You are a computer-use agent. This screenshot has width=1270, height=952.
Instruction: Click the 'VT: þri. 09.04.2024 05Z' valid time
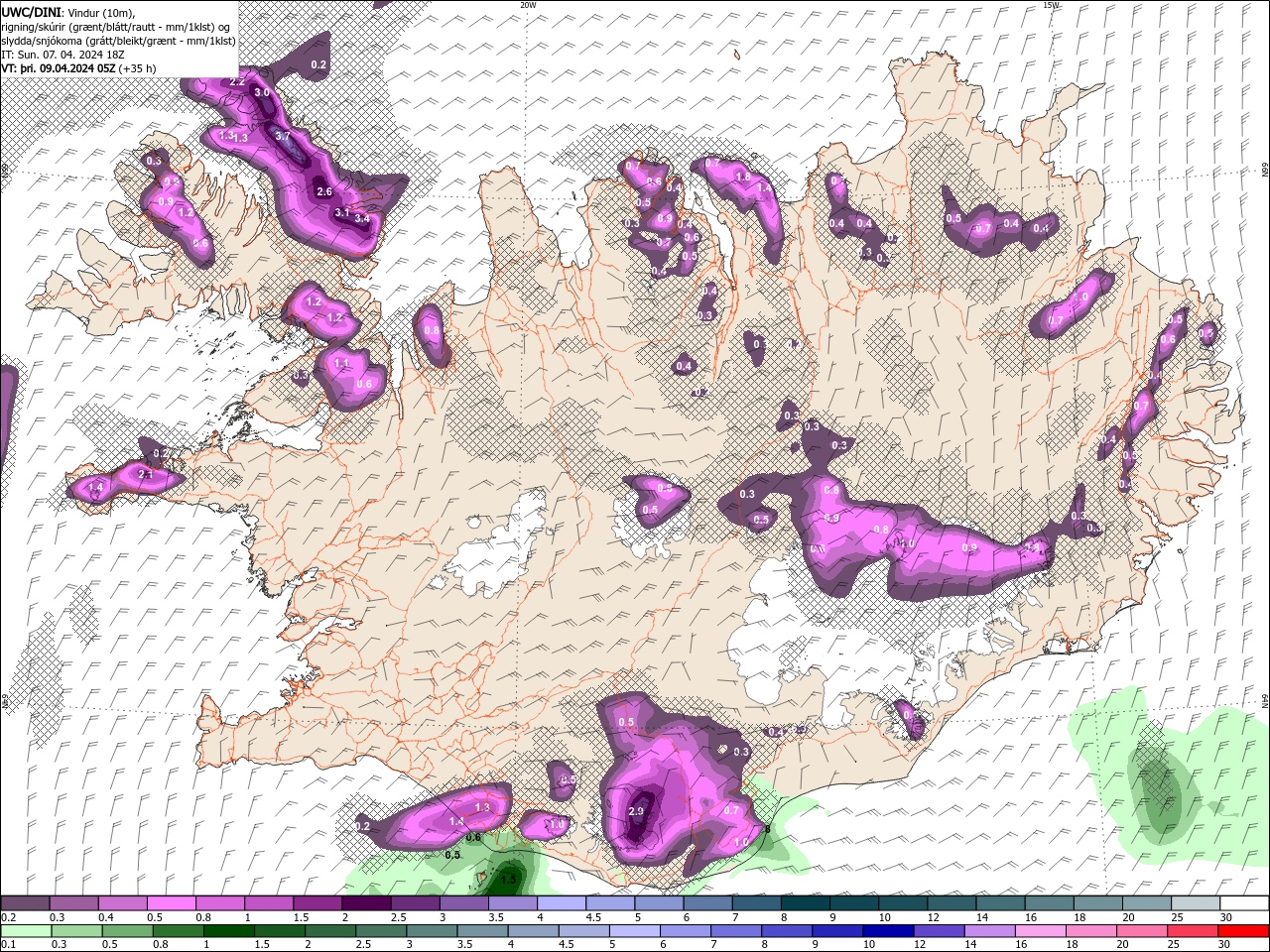coord(59,68)
